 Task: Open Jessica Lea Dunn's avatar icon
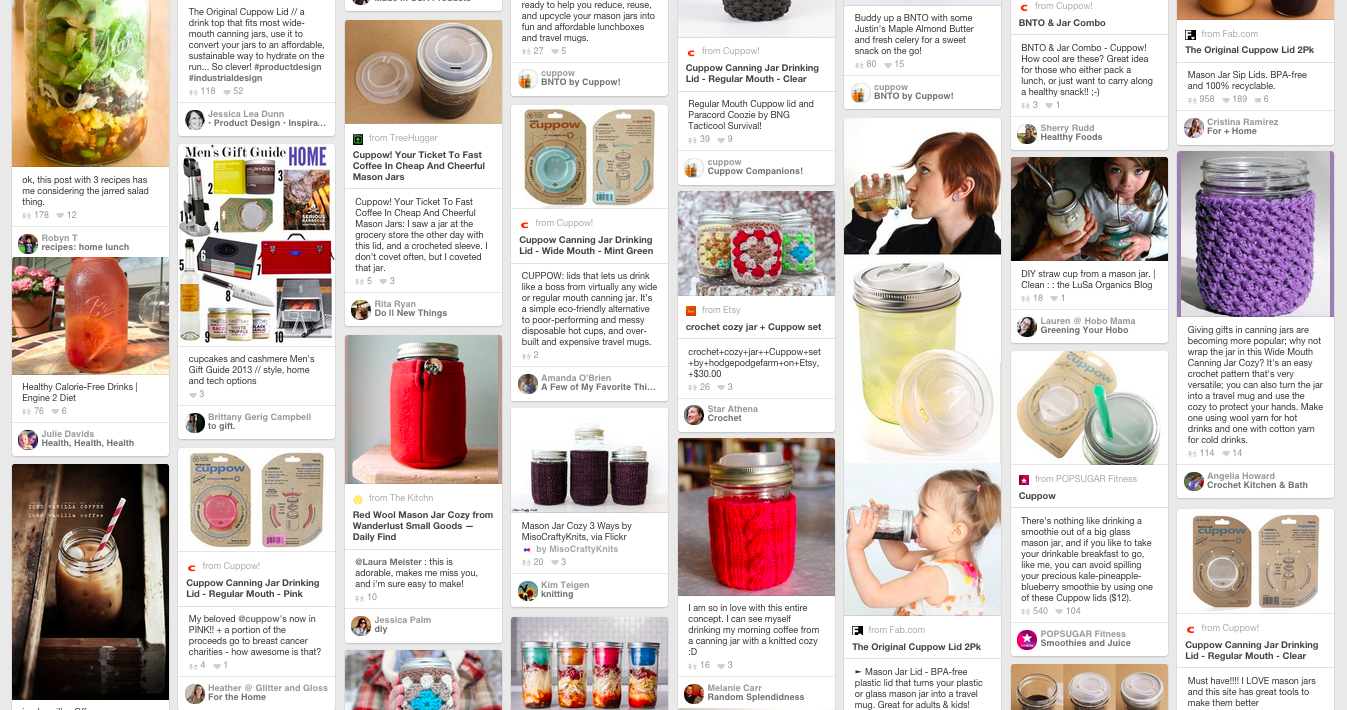click(x=194, y=119)
